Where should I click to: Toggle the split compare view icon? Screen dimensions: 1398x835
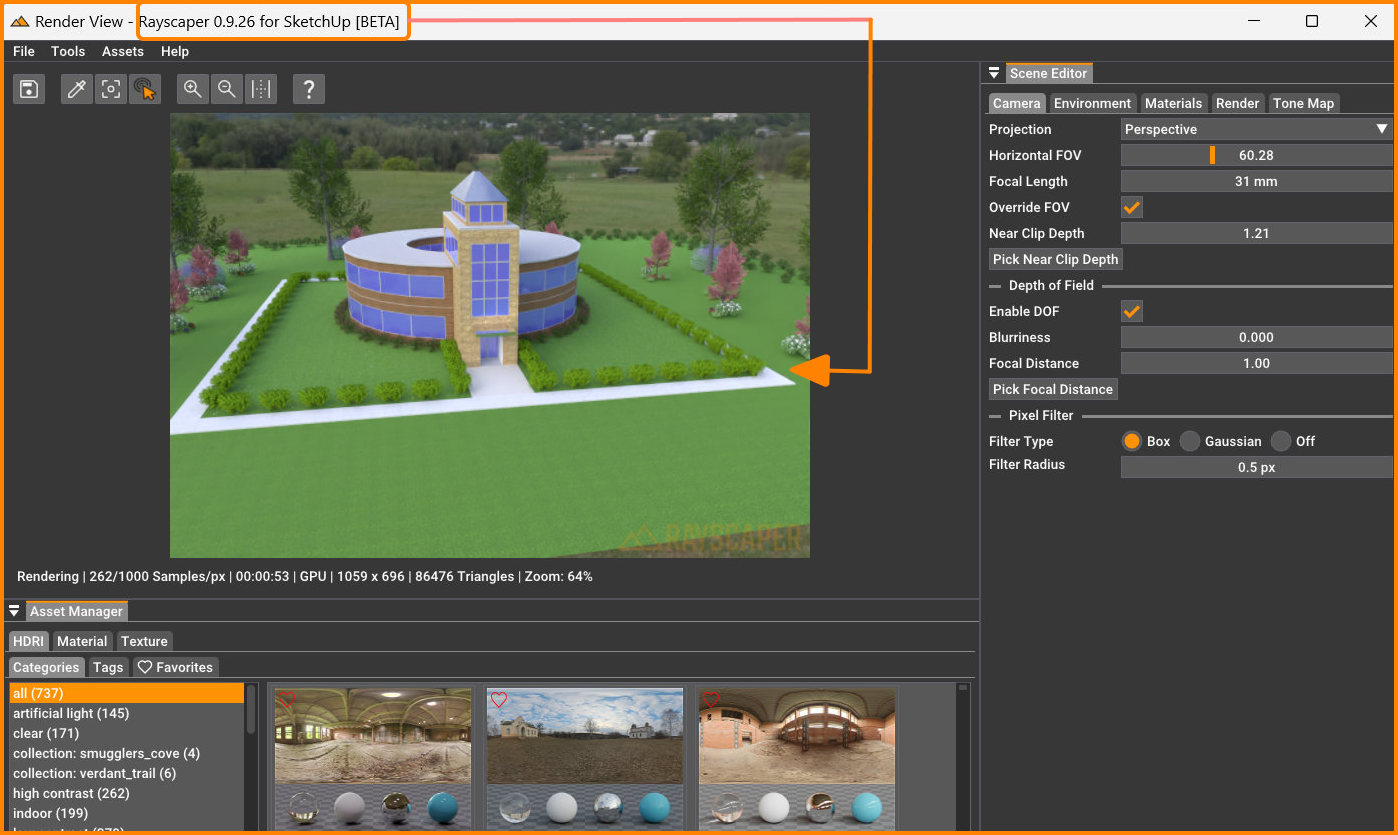[x=261, y=89]
